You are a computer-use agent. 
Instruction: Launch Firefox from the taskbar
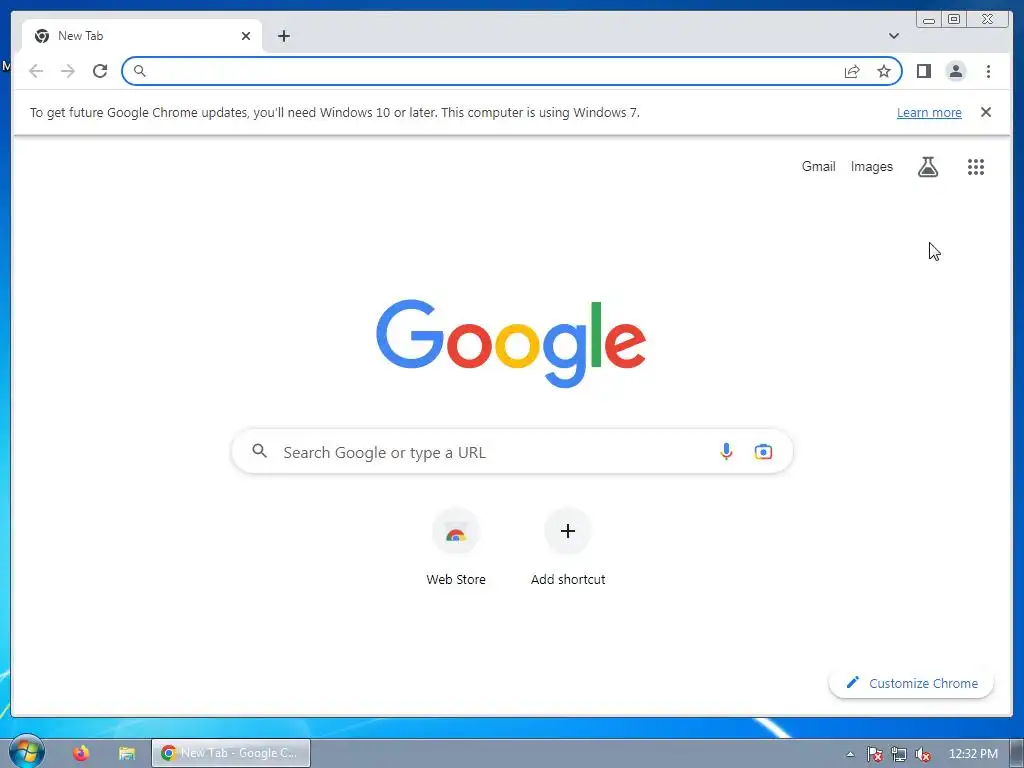tap(81, 753)
